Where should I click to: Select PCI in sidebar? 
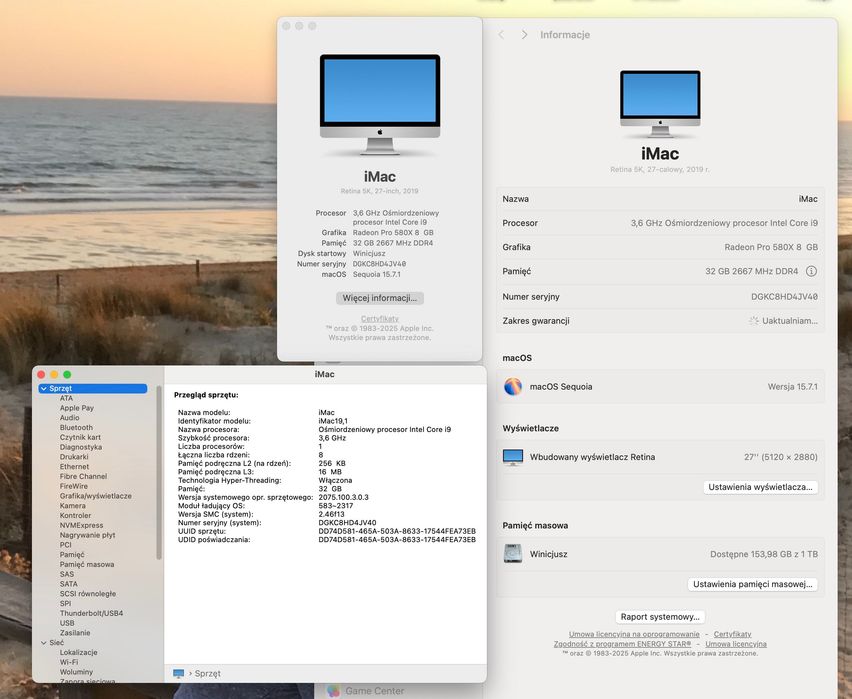pyautogui.click(x=65, y=545)
